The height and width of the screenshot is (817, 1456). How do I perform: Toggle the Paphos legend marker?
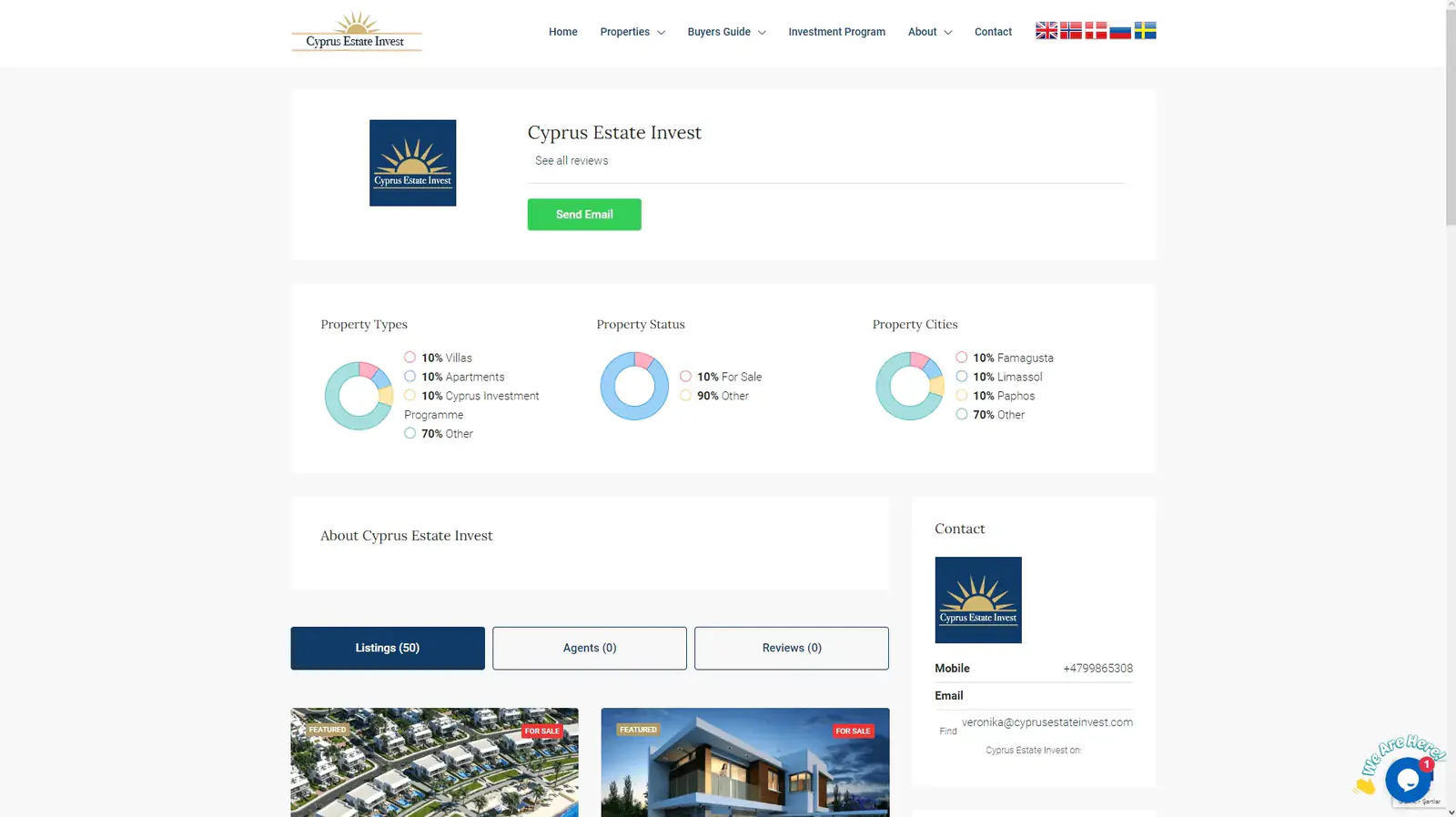(961, 396)
